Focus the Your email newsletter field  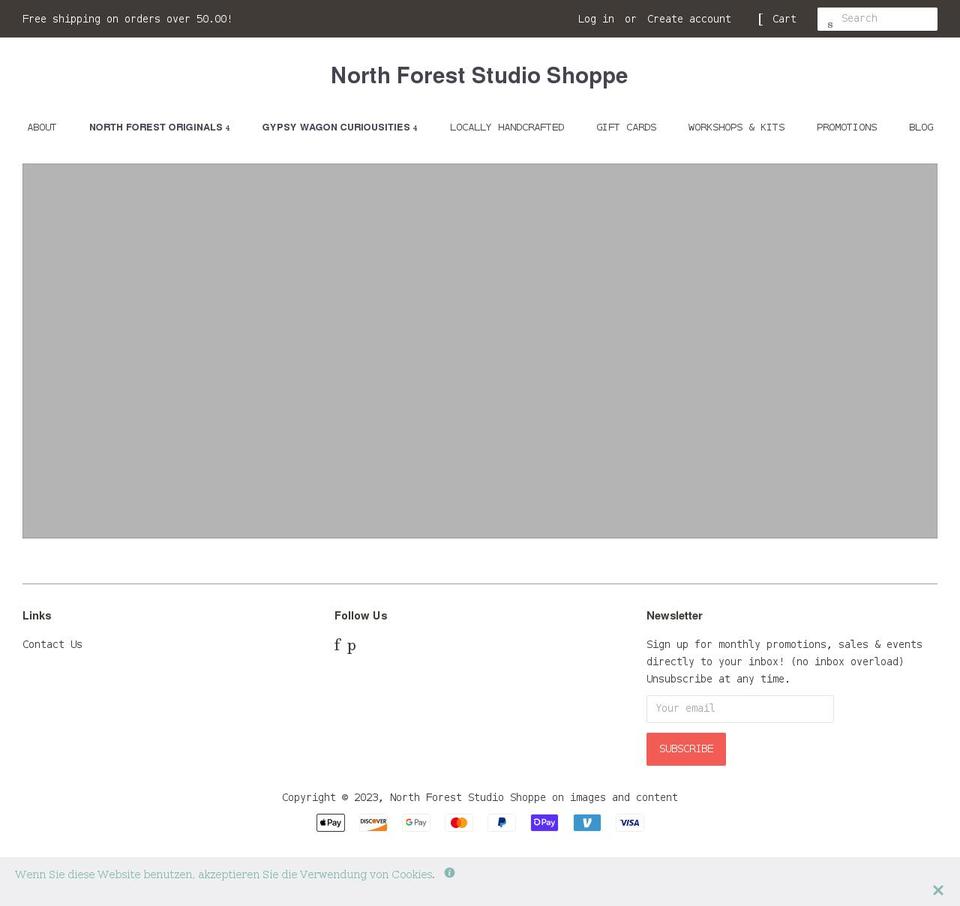pos(740,708)
